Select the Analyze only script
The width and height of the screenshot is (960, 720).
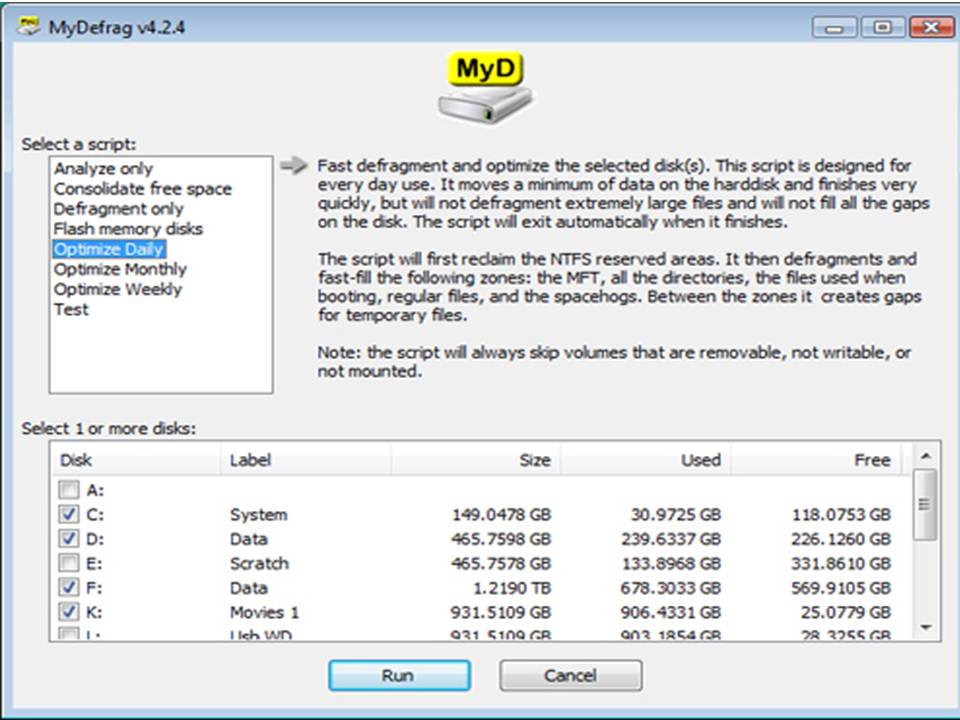(103, 168)
